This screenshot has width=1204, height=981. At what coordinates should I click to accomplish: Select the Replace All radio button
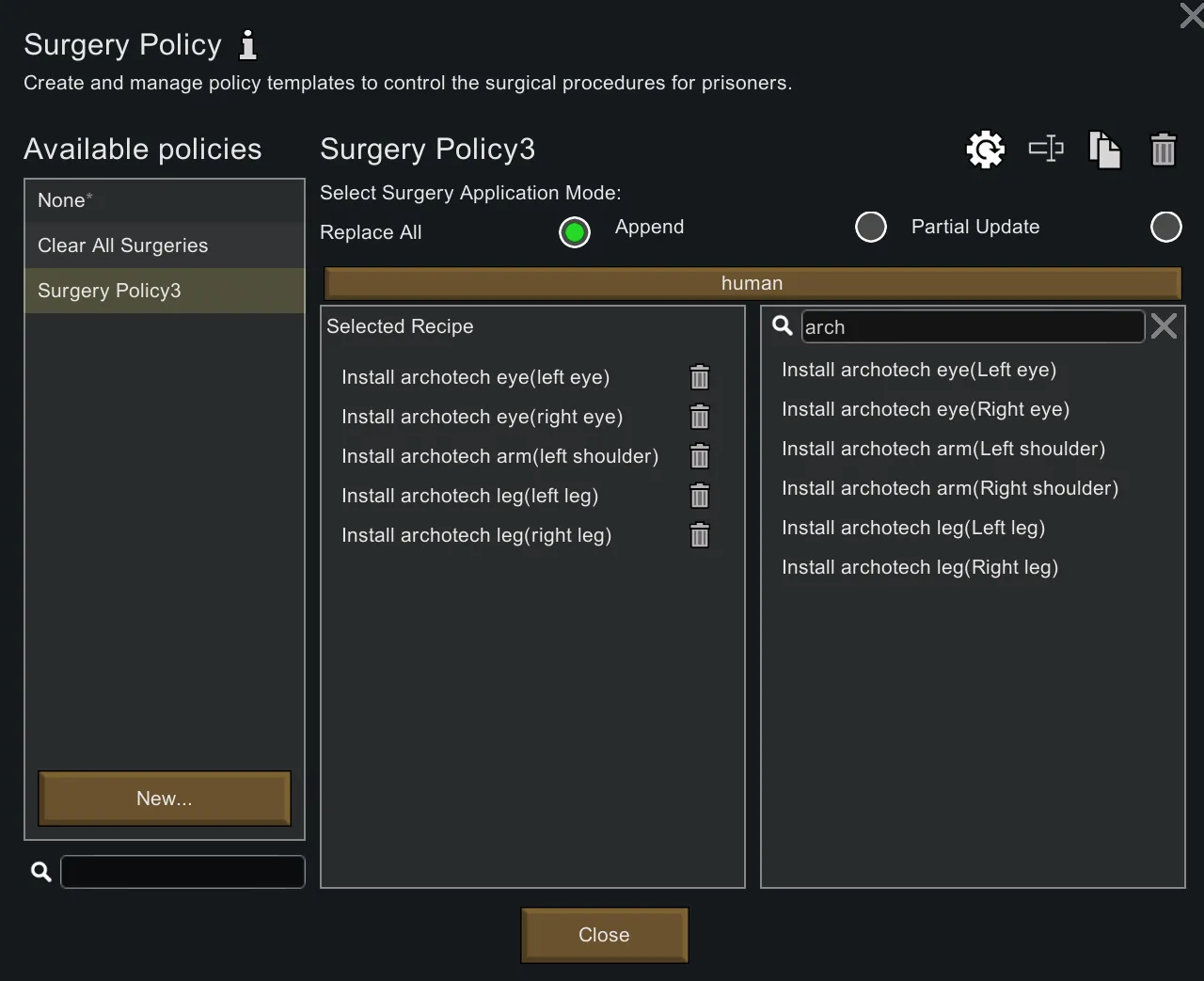575,232
